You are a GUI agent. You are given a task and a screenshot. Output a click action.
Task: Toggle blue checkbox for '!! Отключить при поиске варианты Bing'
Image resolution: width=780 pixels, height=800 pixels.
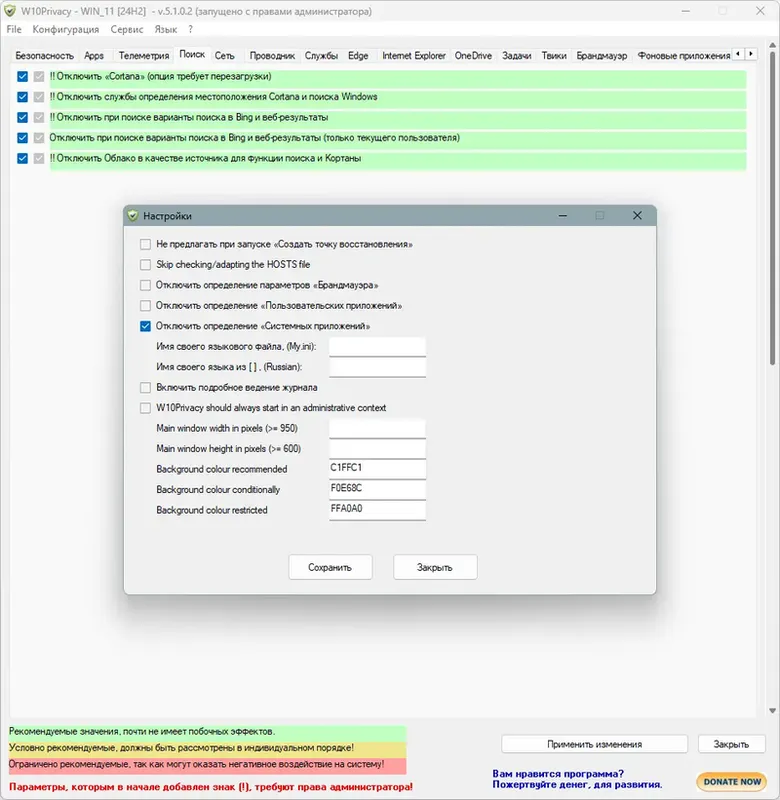point(22,117)
